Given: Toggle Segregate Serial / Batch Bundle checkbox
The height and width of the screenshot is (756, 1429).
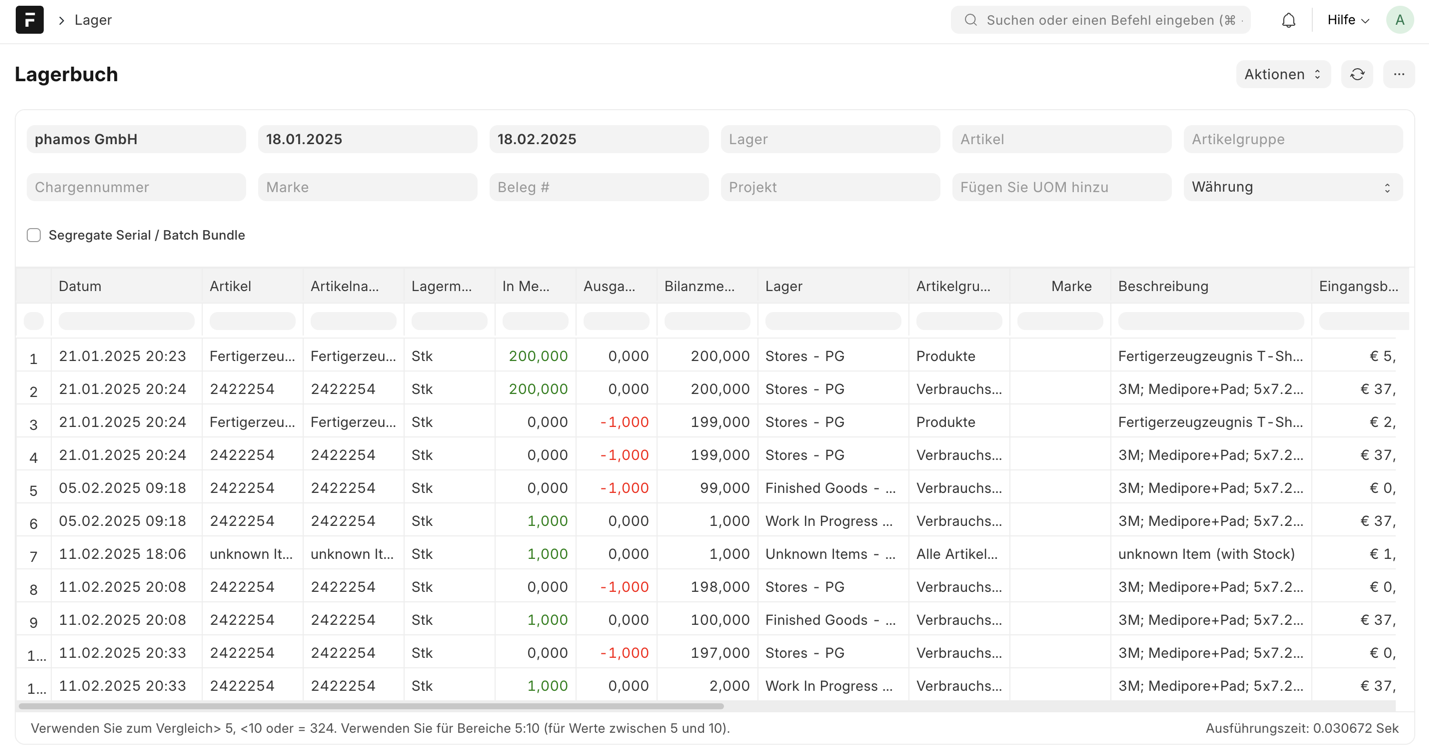Looking at the screenshot, I should [34, 235].
